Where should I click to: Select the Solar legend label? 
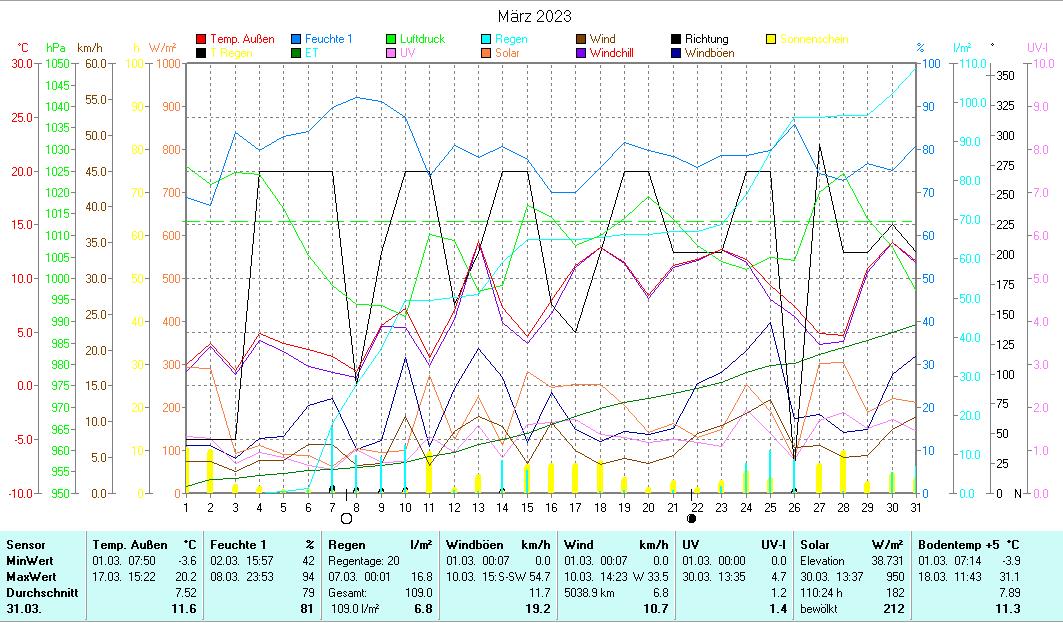507,53
